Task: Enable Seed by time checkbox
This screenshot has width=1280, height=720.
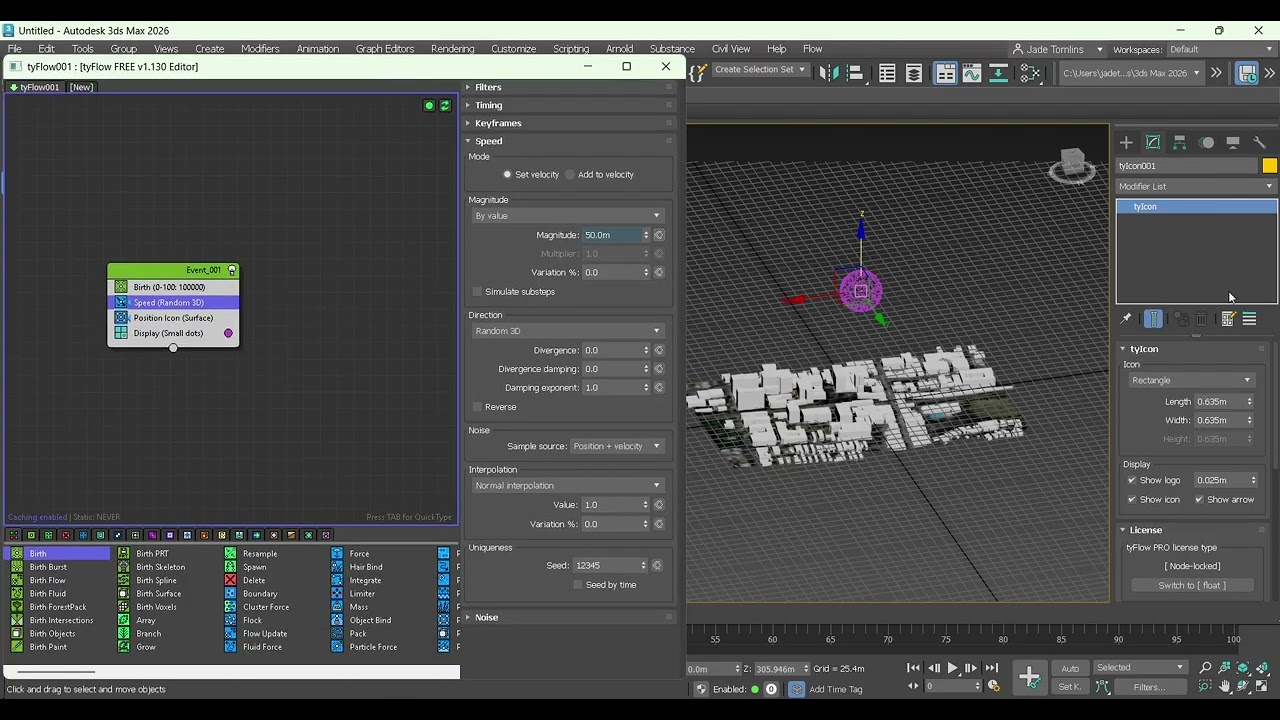Action: [x=578, y=585]
